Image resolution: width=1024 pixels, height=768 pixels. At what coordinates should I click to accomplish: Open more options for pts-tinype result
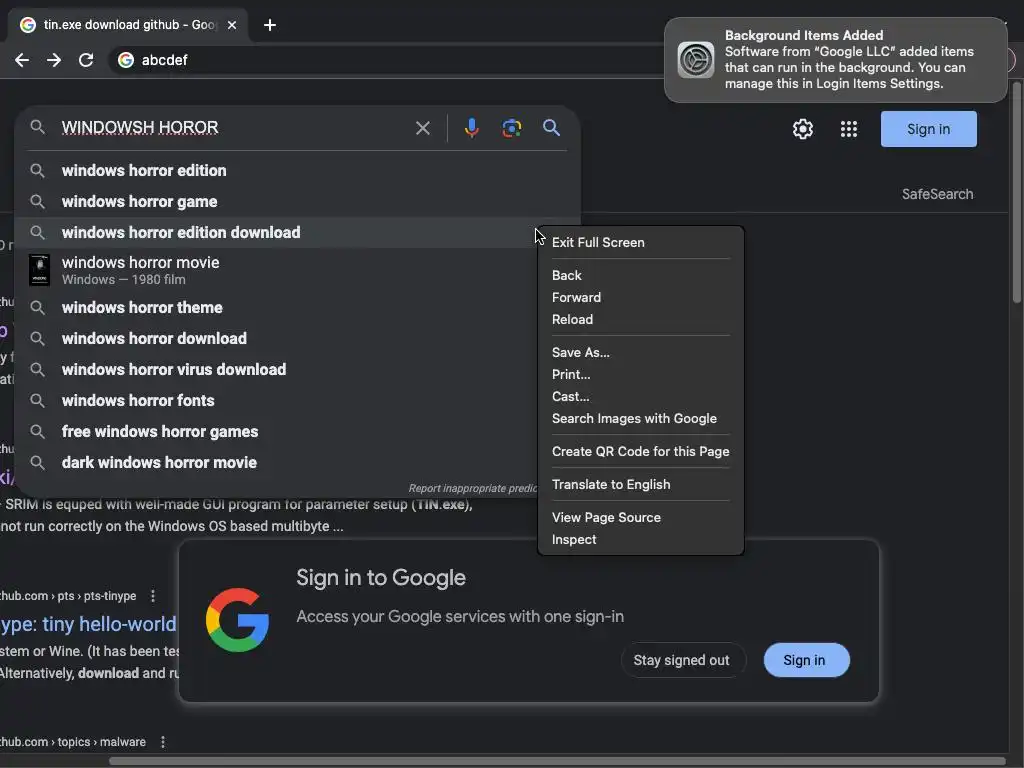[x=153, y=596]
